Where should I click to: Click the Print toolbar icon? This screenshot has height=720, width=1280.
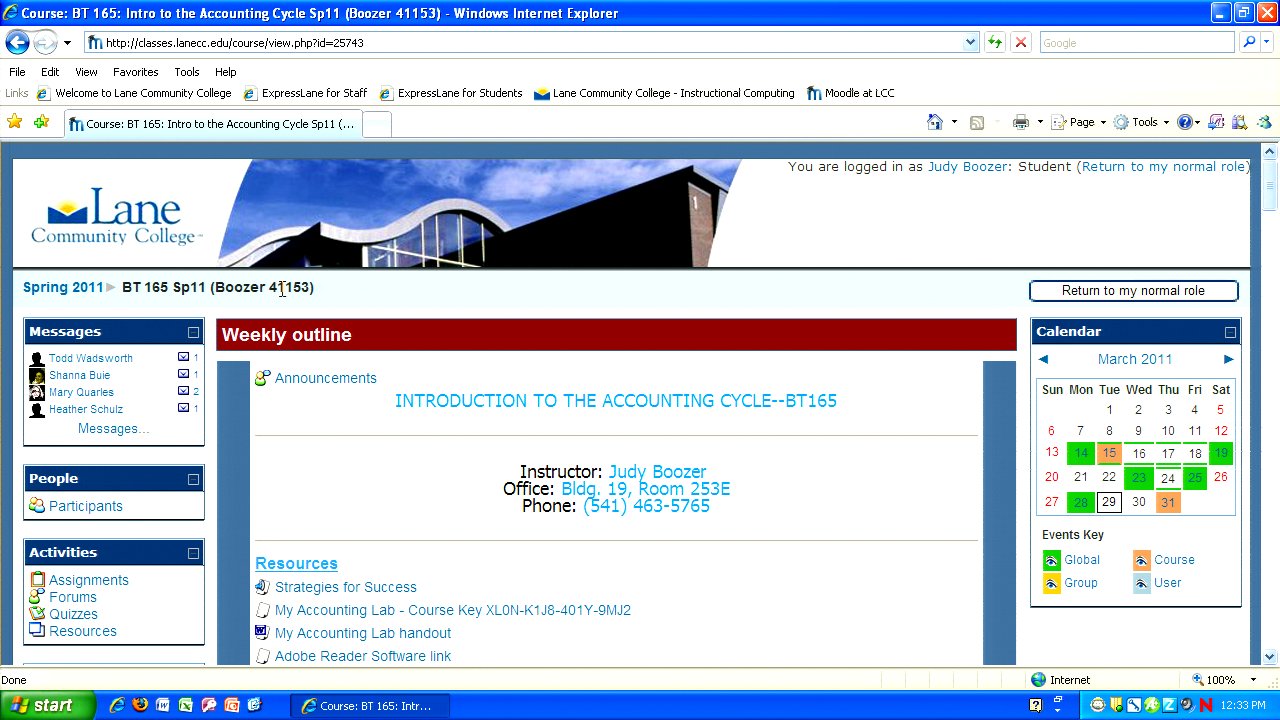[1020, 122]
